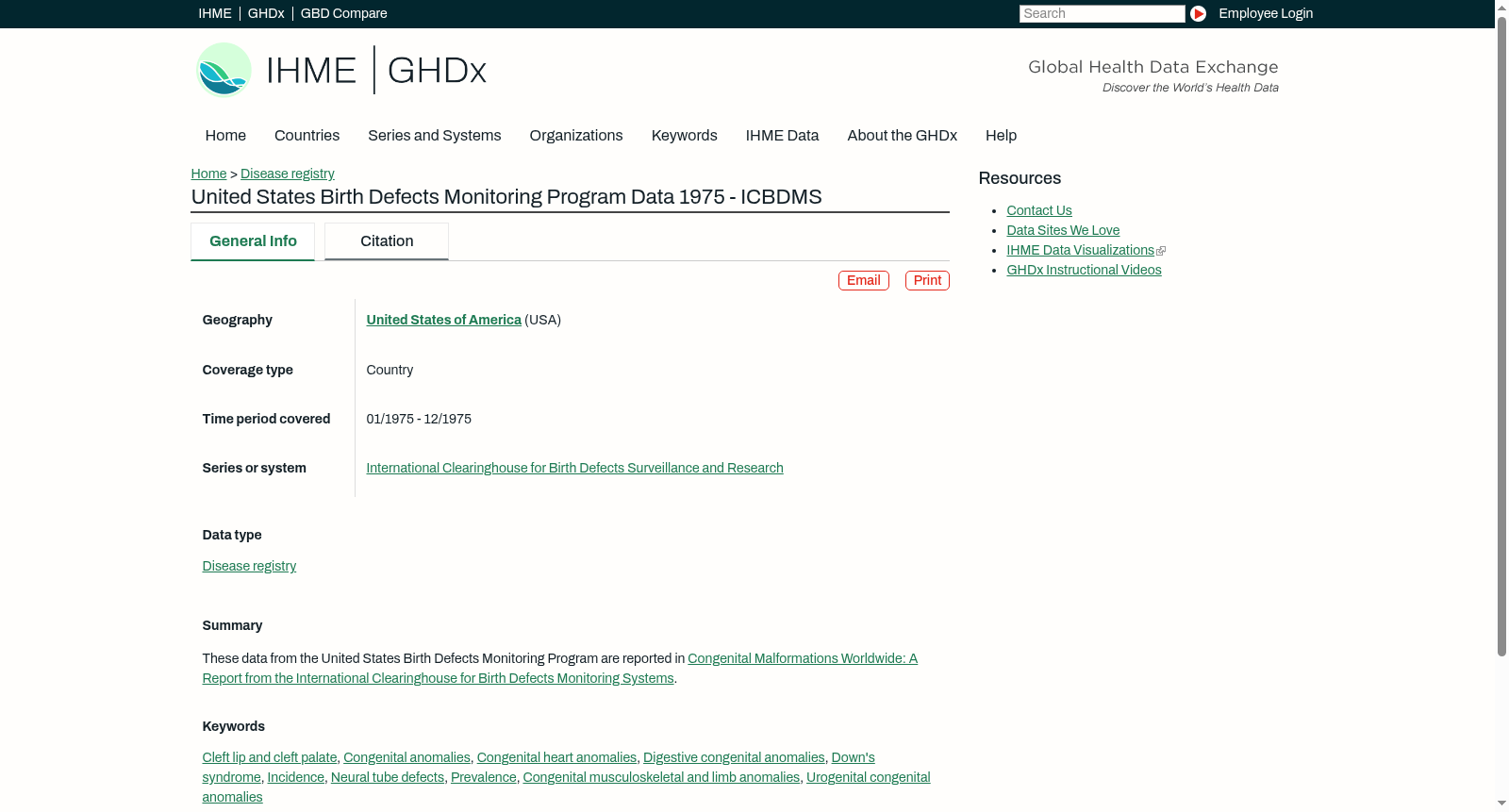Image resolution: width=1509 pixels, height=812 pixels.
Task: Open the Congenital anomalies keyword
Action: point(406,757)
